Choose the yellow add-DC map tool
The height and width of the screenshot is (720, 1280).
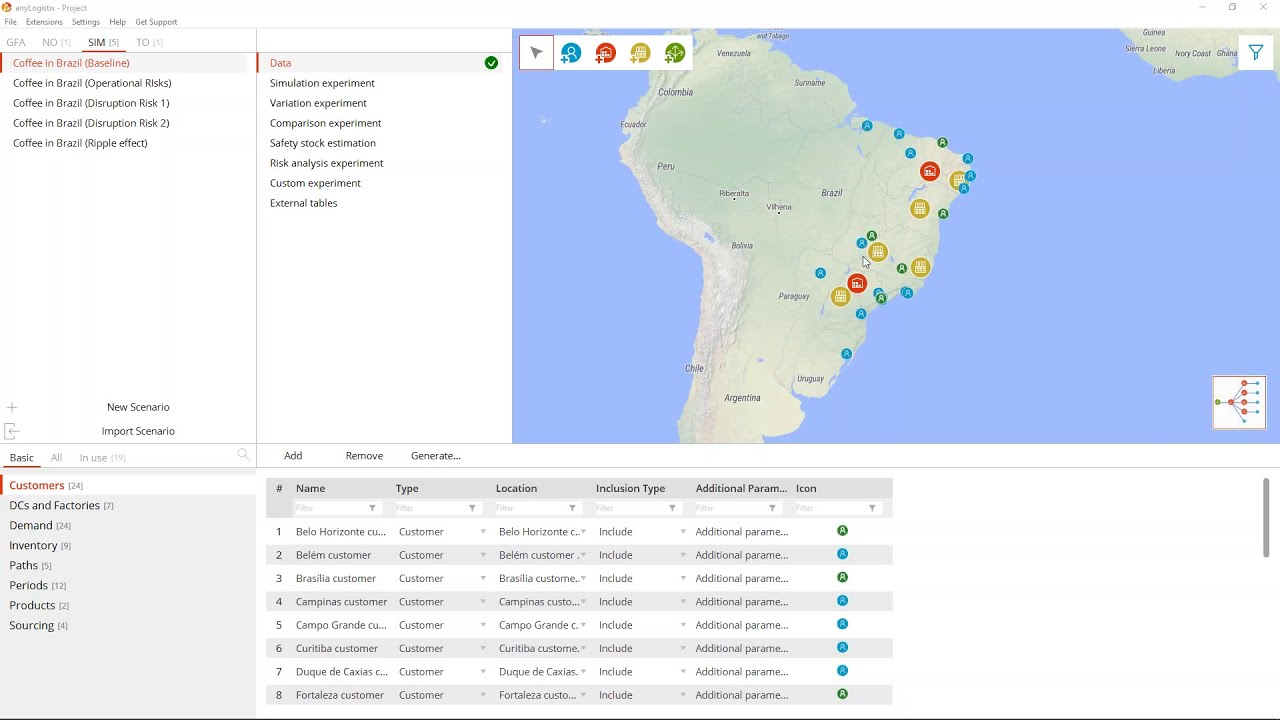(x=640, y=53)
